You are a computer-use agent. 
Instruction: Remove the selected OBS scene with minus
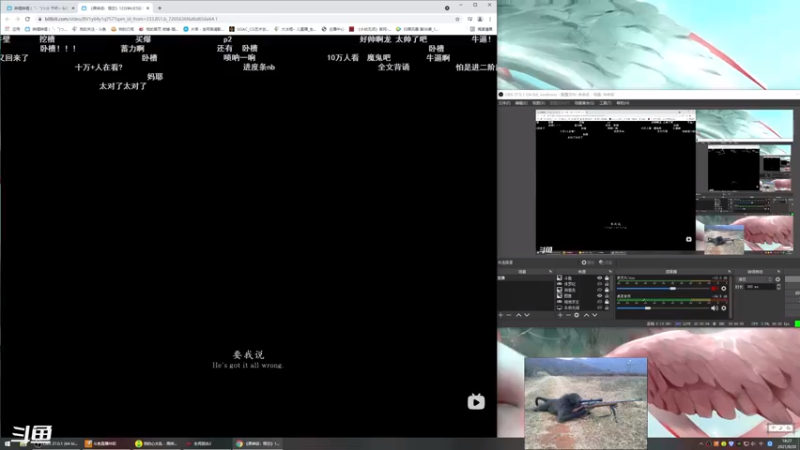pyautogui.click(x=509, y=315)
